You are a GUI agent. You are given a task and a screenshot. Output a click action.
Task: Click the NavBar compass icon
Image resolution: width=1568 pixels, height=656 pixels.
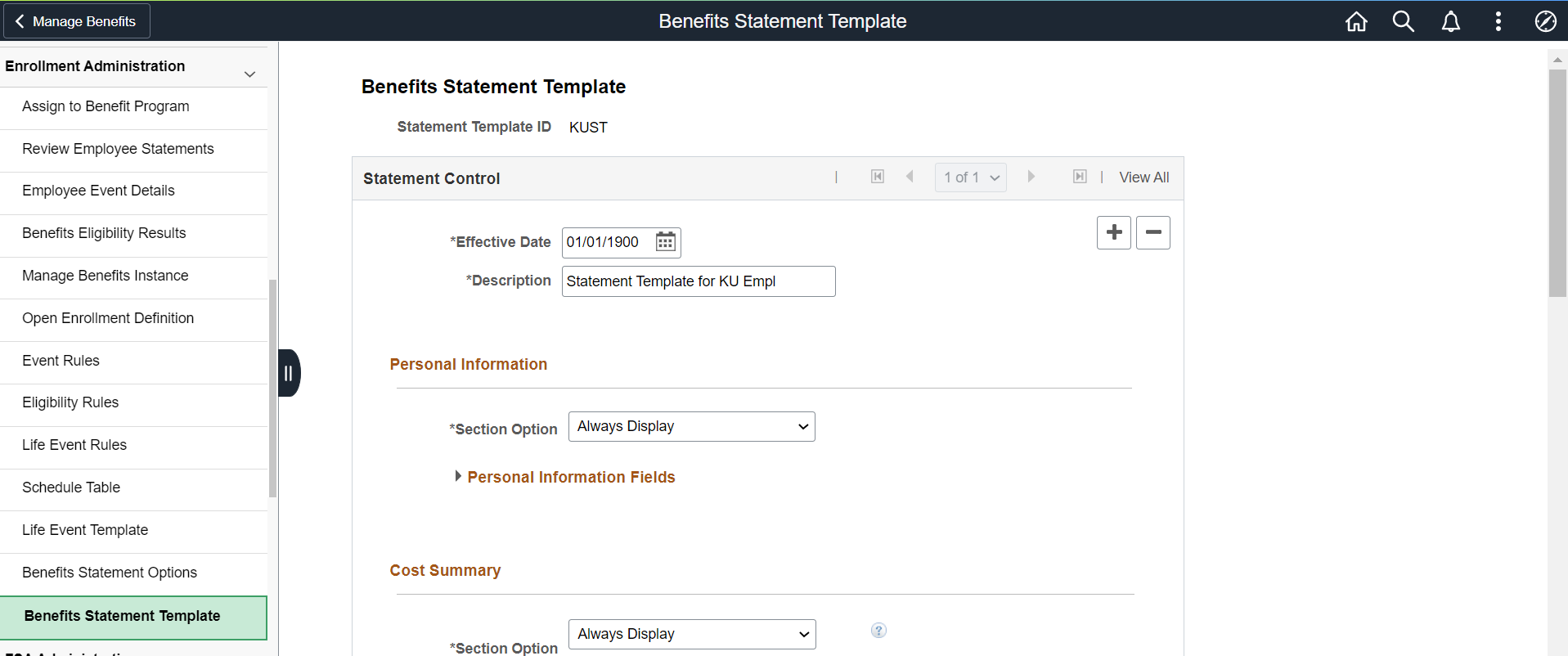[1546, 21]
